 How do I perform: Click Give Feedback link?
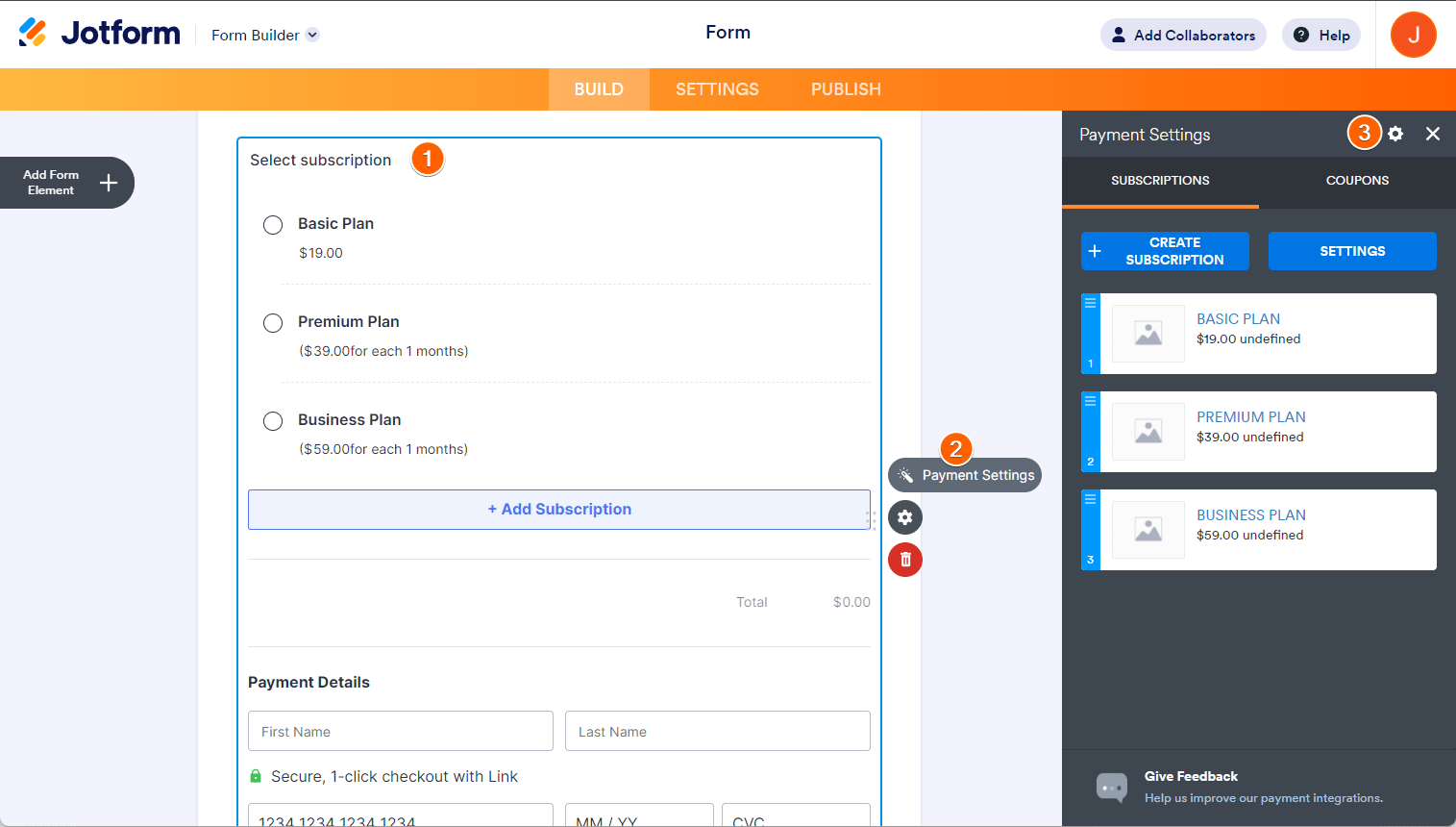[1191, 776]
